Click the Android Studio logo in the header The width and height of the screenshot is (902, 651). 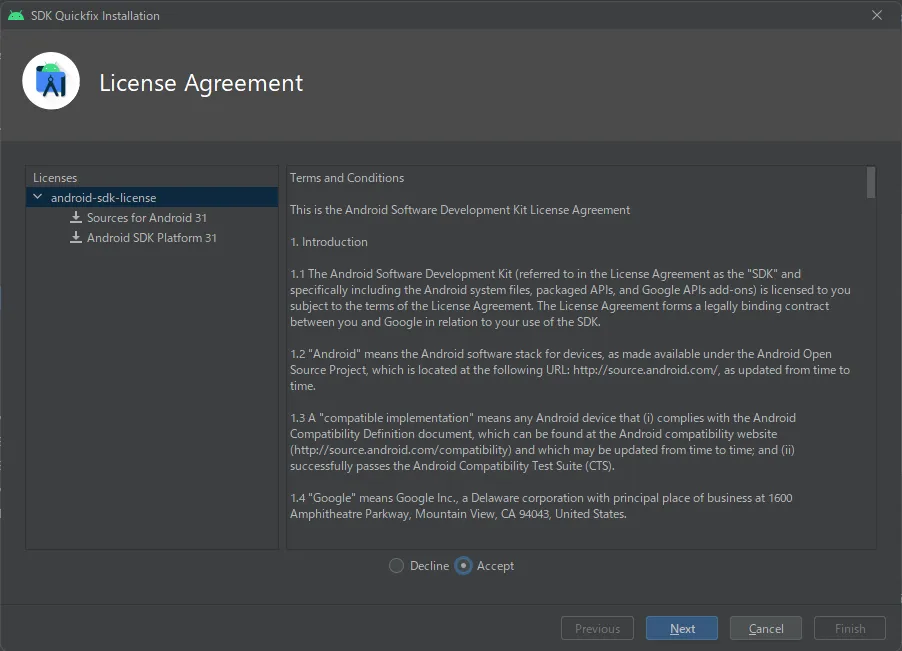pyautogui.click(x=51, y=81)
